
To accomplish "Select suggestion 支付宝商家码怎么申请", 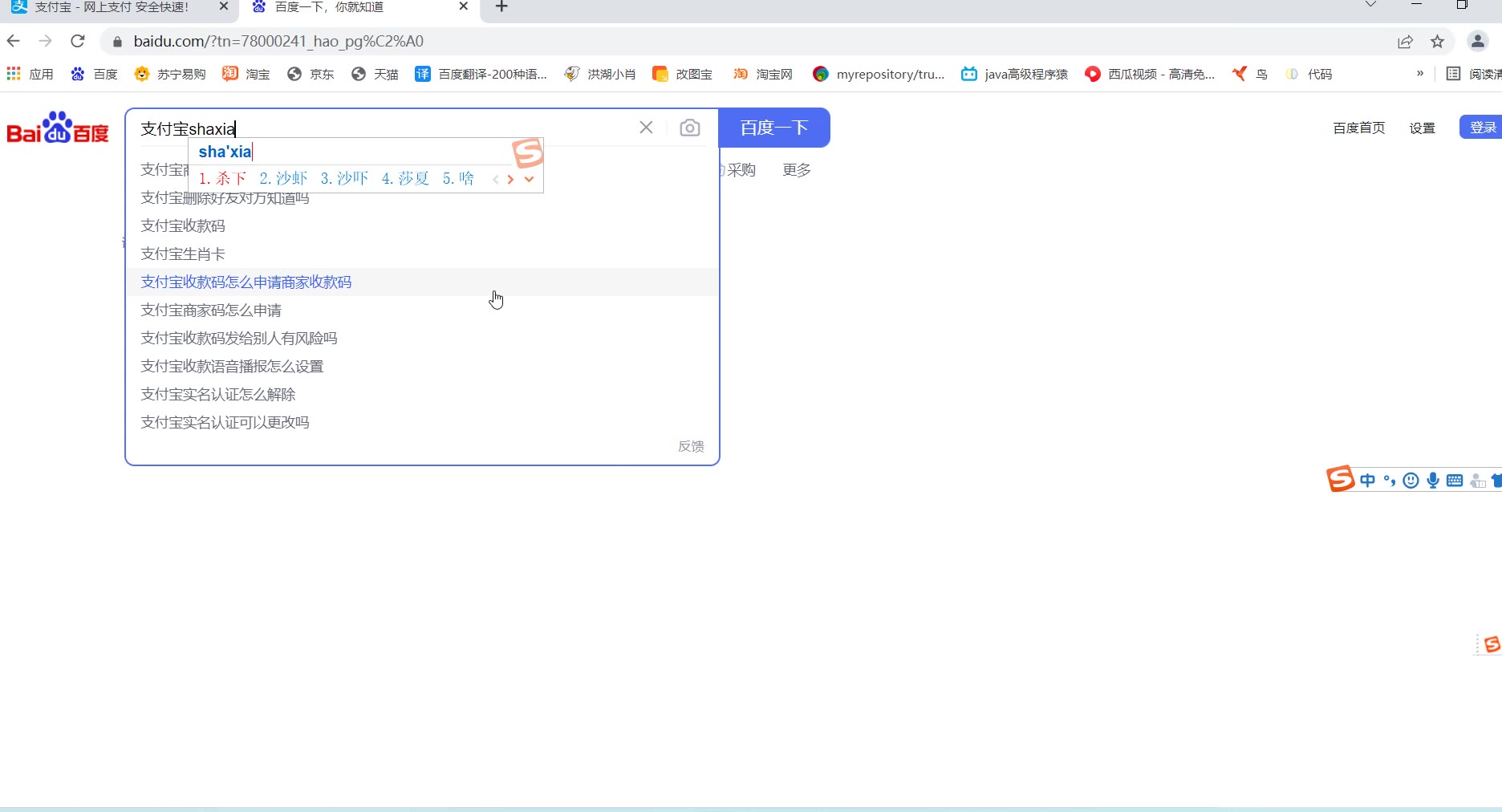I will [x=422, y=311].
